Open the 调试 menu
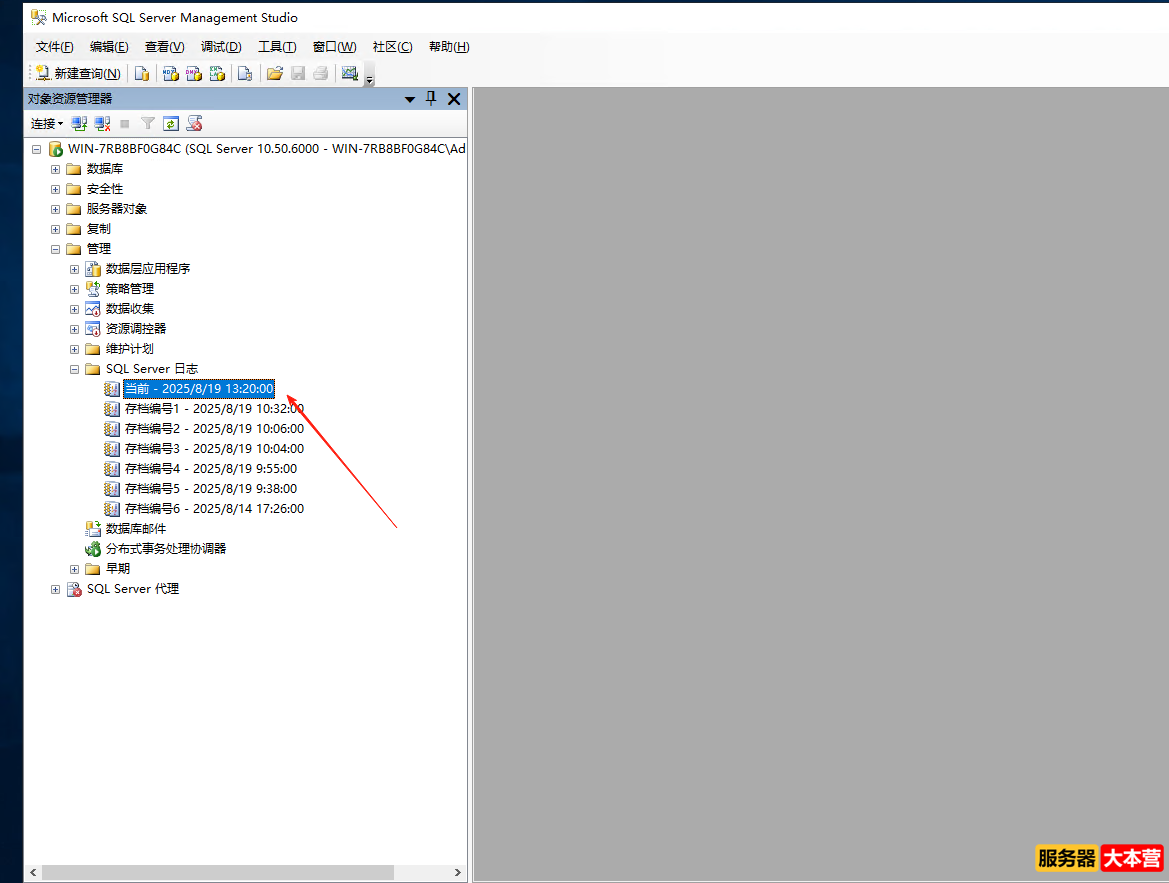 (221, 46)
